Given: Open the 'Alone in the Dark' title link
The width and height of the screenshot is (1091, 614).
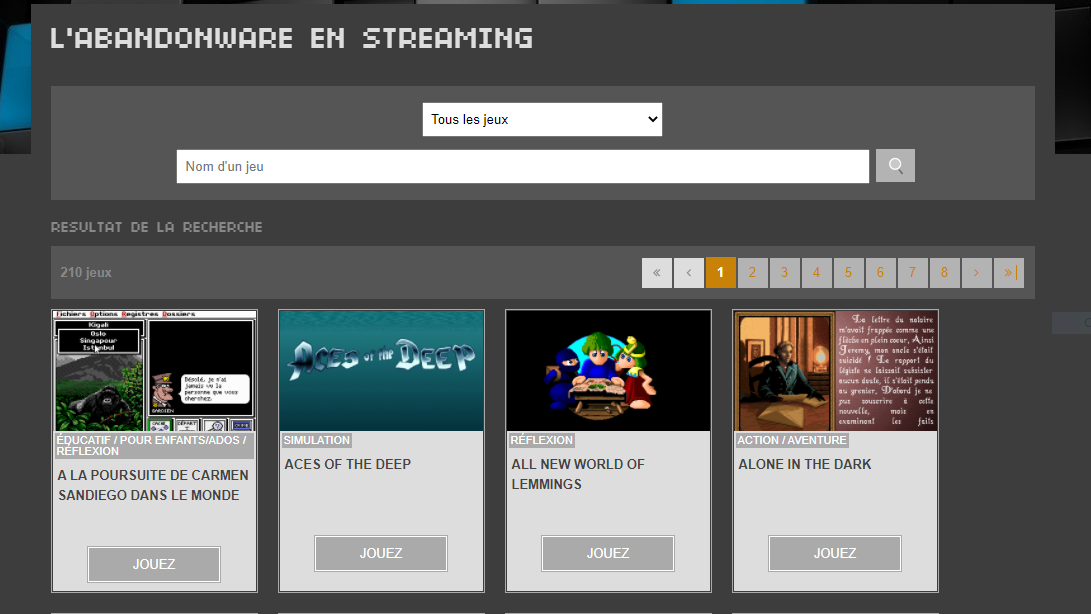Looking at the screenshot, I should [x=804, y=464].
